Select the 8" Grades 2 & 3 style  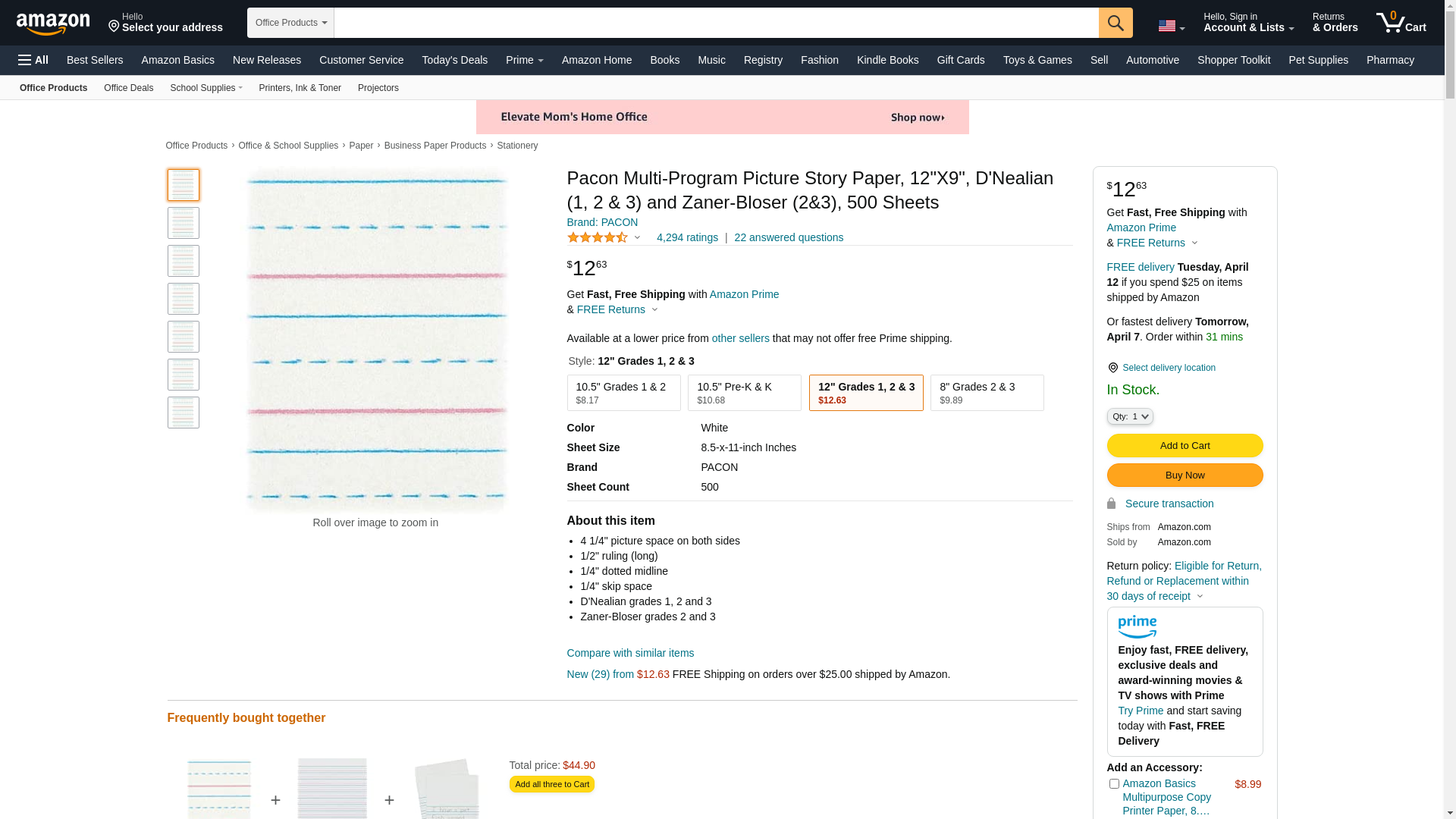tap(987, 393)
